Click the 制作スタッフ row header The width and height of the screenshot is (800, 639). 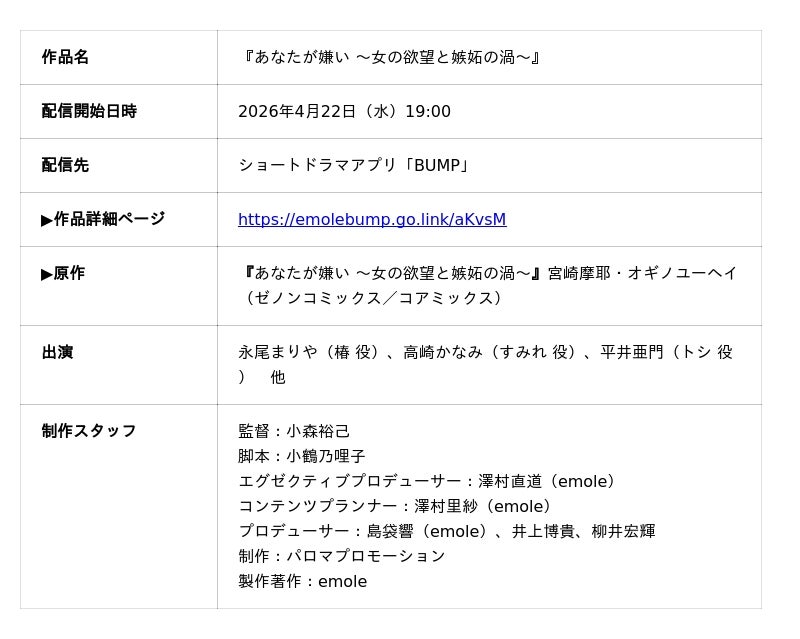89,431
